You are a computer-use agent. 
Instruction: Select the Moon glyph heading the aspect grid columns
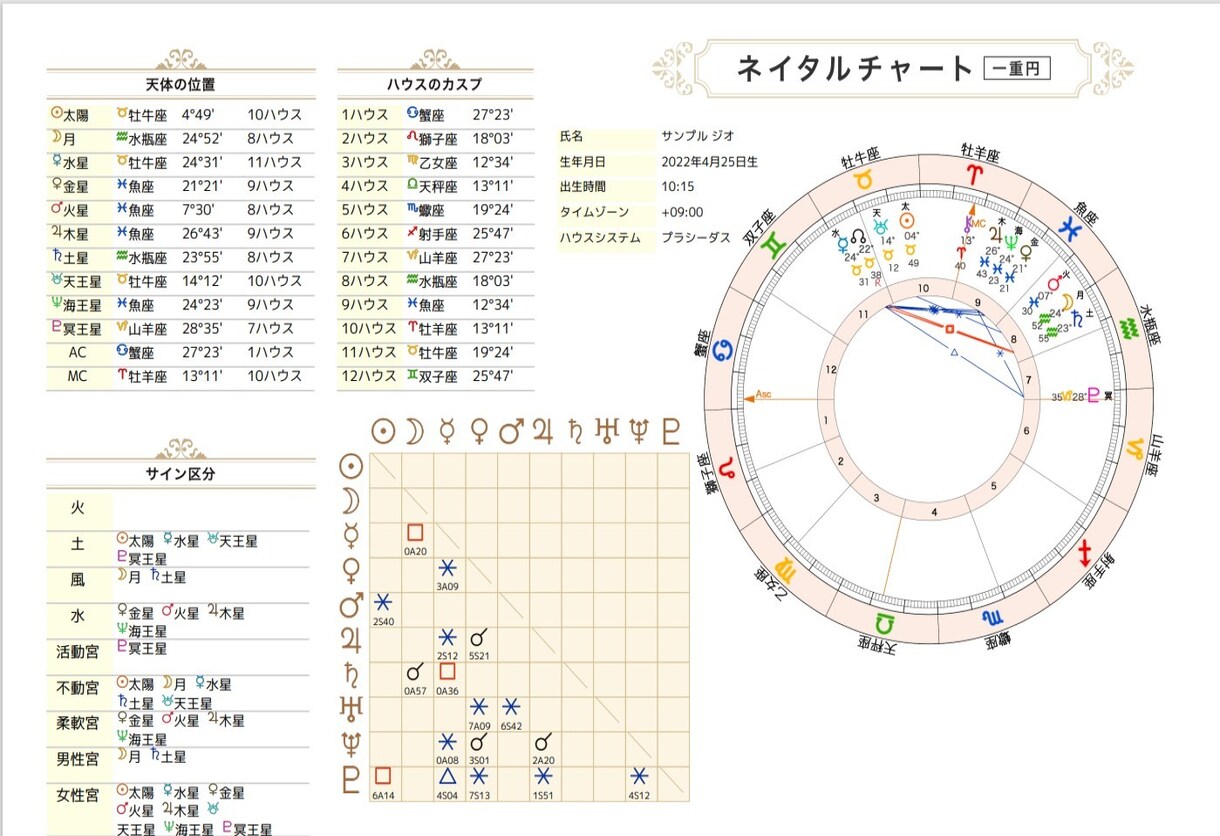pyautogui.click(x=415, y=431)
